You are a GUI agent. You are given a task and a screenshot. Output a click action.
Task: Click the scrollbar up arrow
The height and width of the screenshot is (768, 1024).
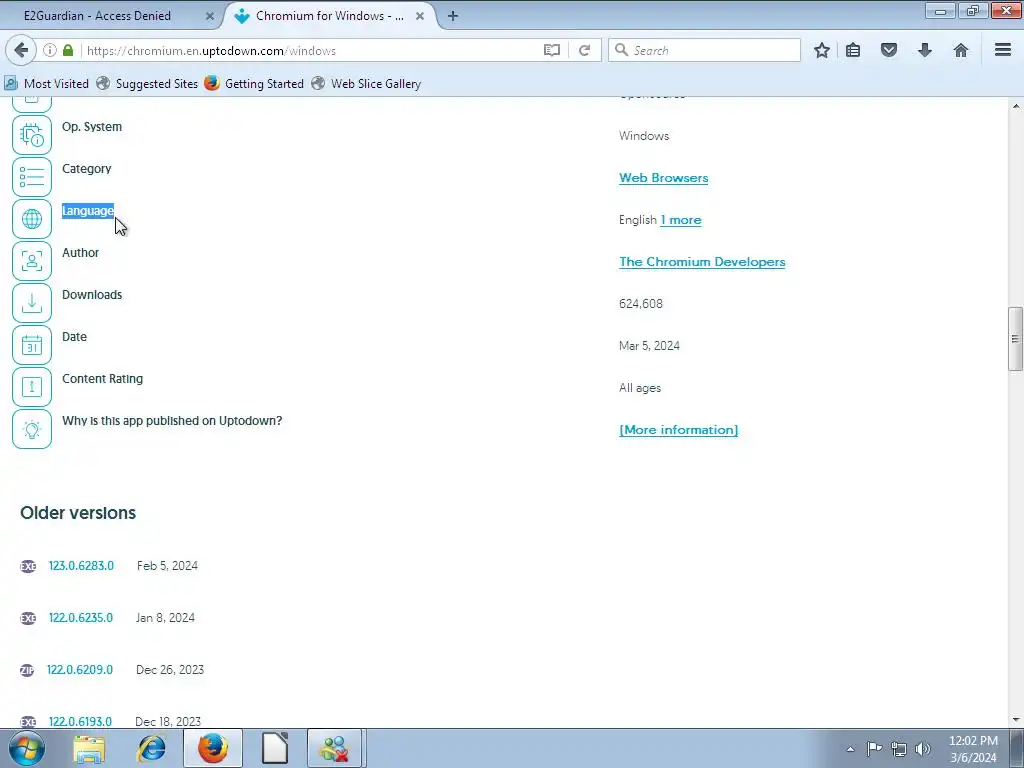[x=1015, y=106]
